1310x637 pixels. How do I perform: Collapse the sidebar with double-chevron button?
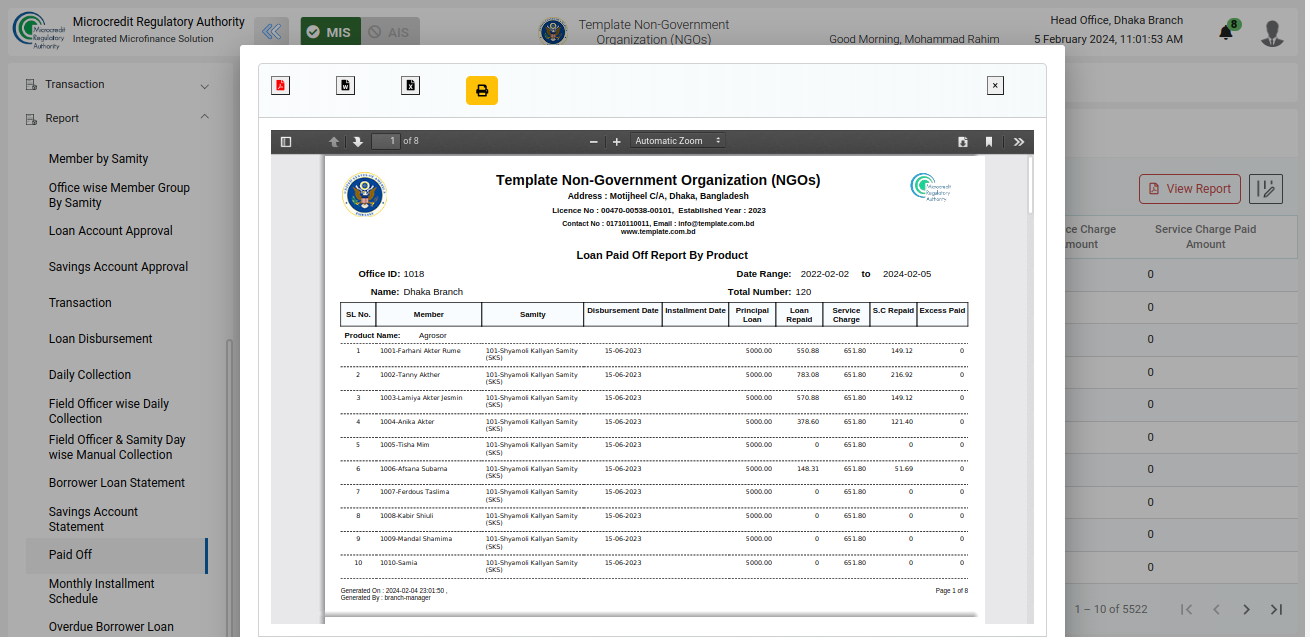pos(272,32)
